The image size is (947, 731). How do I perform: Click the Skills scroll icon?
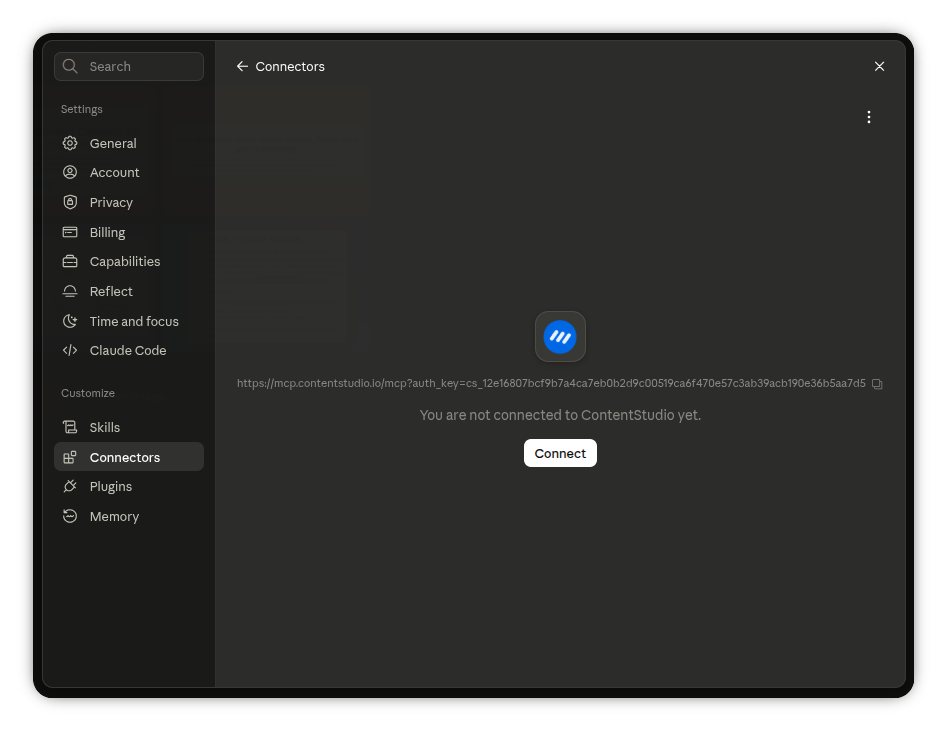tap(70, 427)
